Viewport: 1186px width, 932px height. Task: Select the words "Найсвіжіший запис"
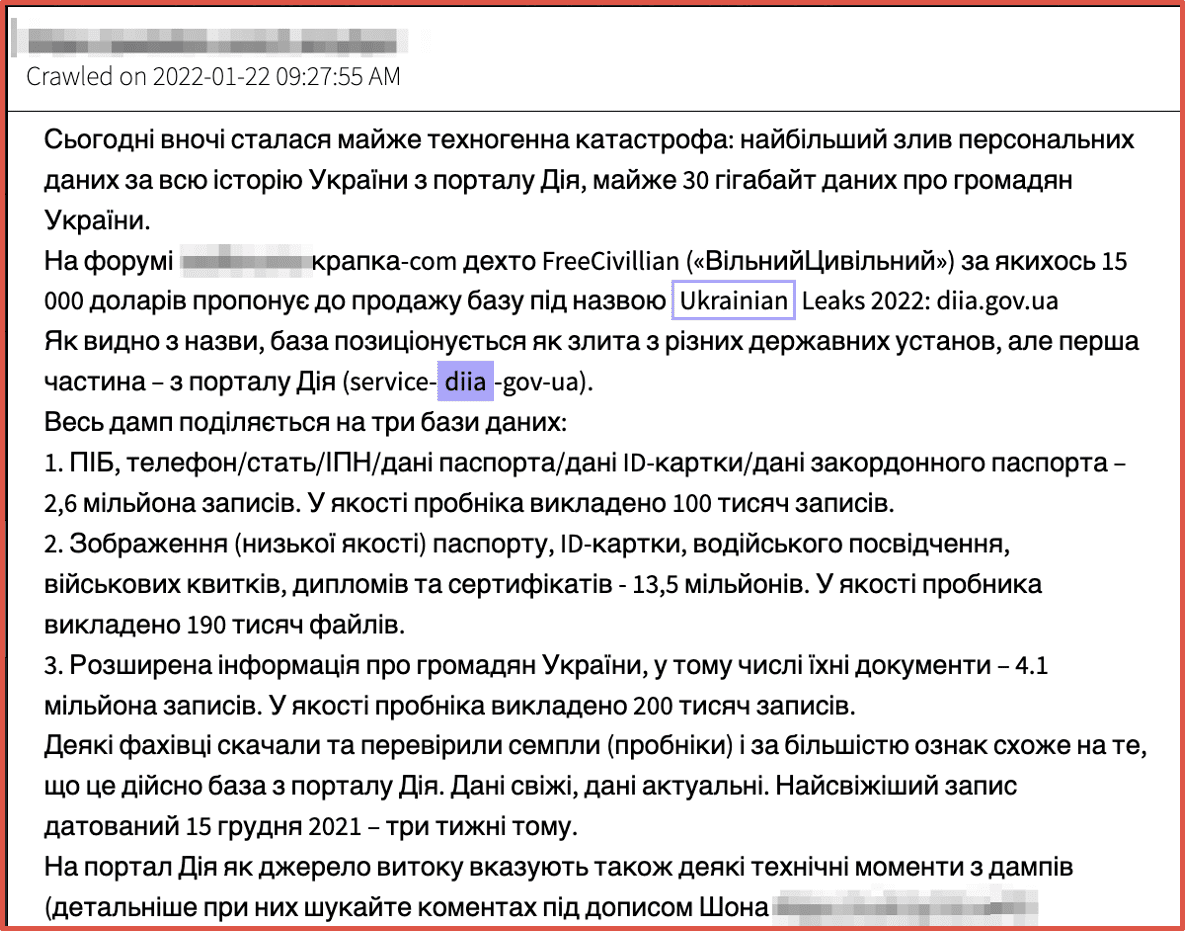[896, 787]
